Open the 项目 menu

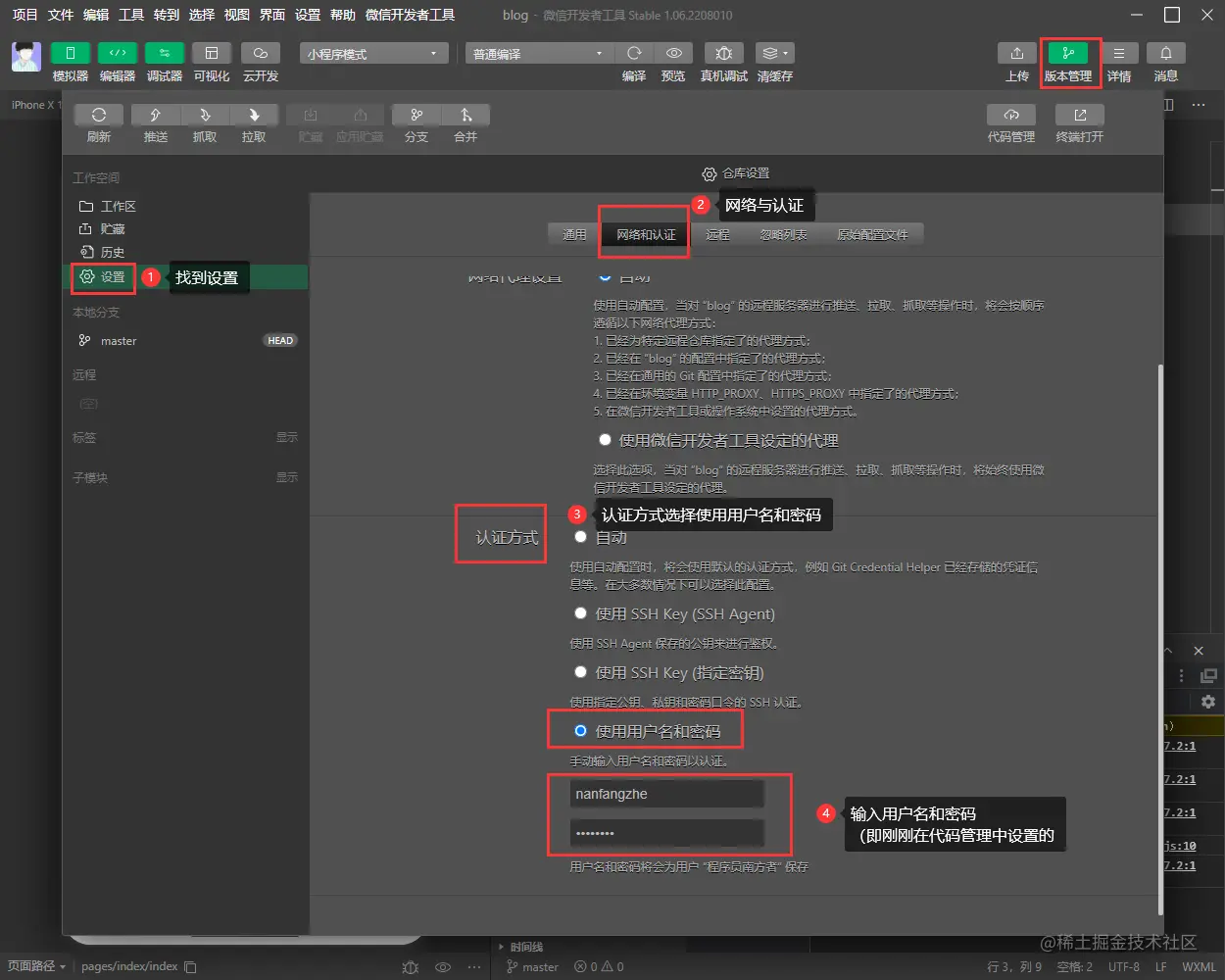[24, 15]
